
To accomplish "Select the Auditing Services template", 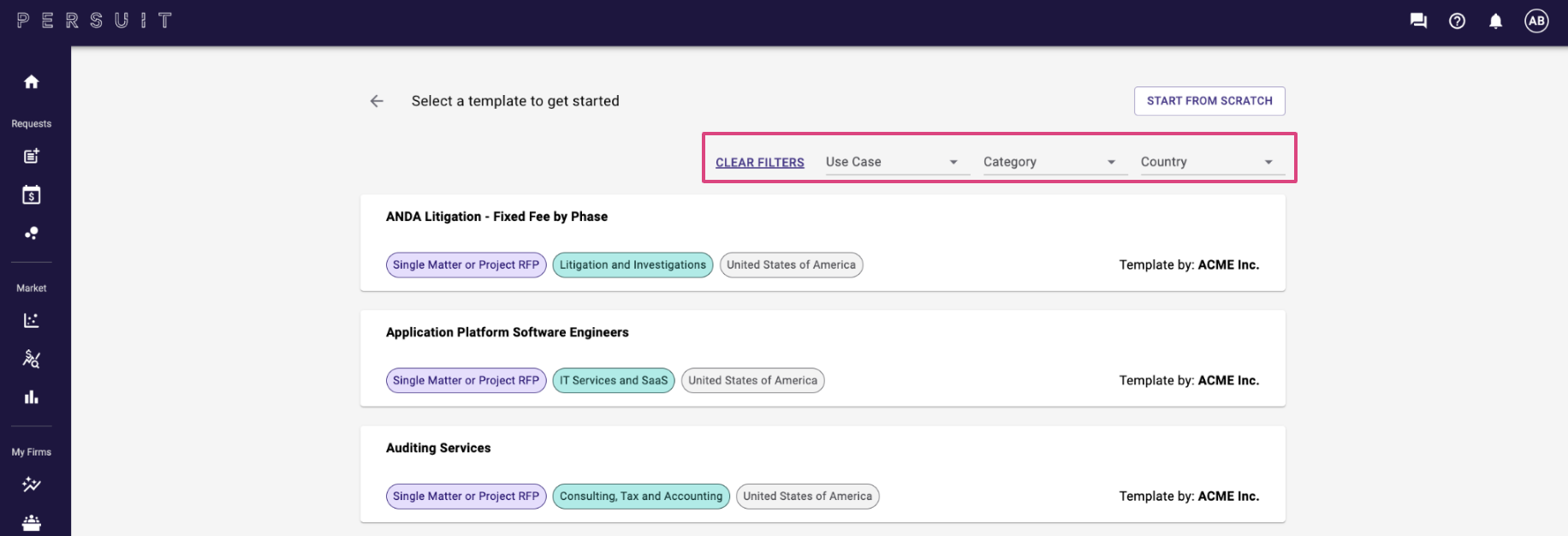I will coord(438,448).
